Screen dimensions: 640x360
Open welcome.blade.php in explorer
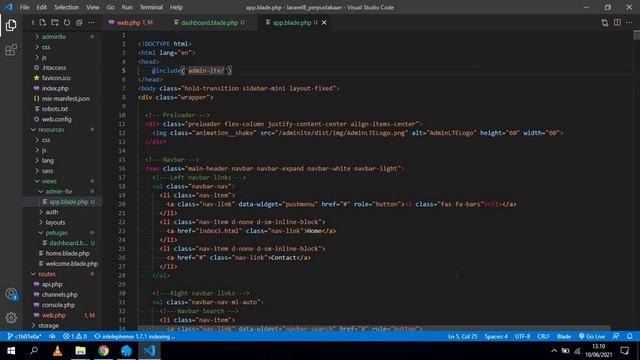(71, 264)
